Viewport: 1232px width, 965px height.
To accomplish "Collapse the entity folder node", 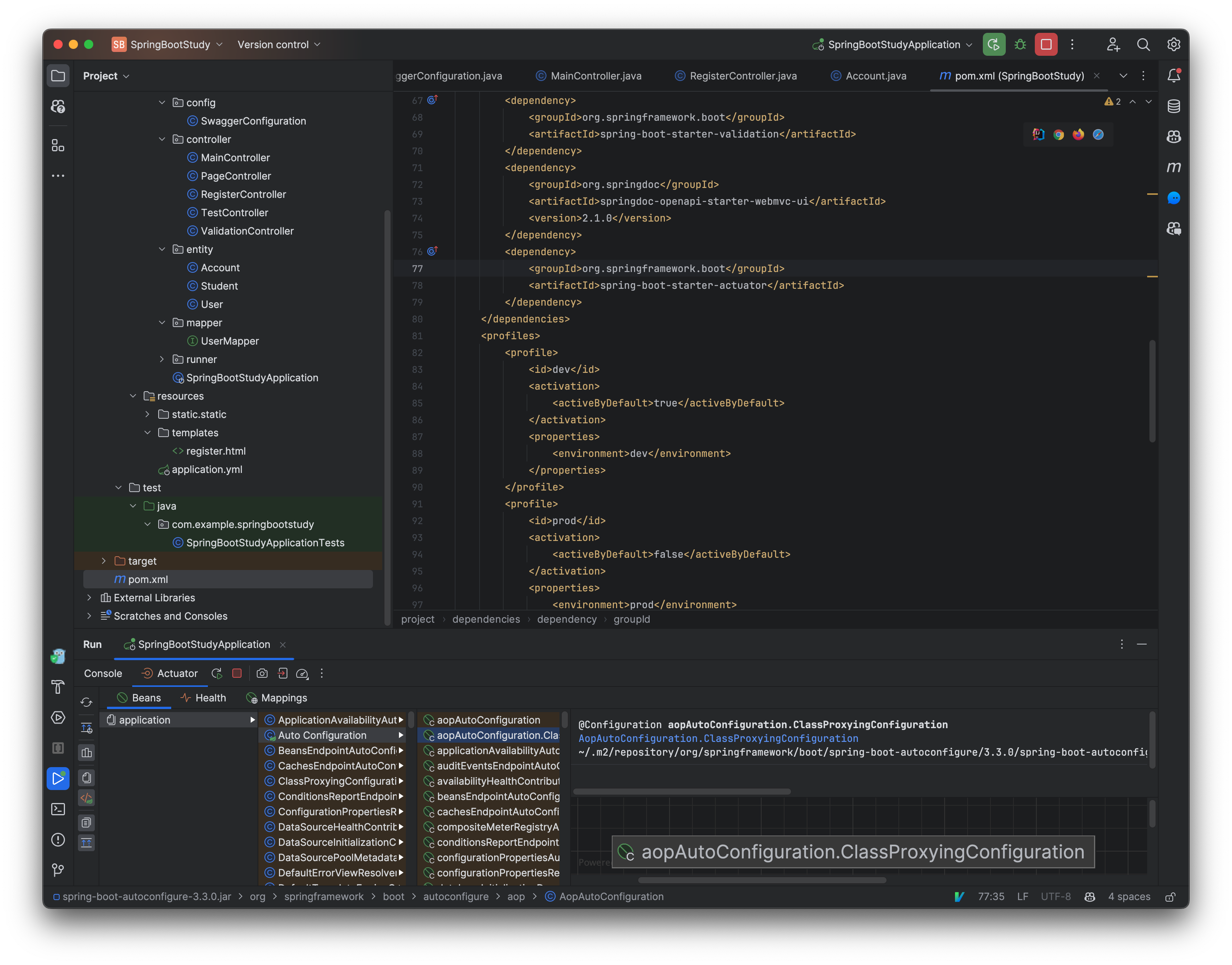I will (163, 249).
